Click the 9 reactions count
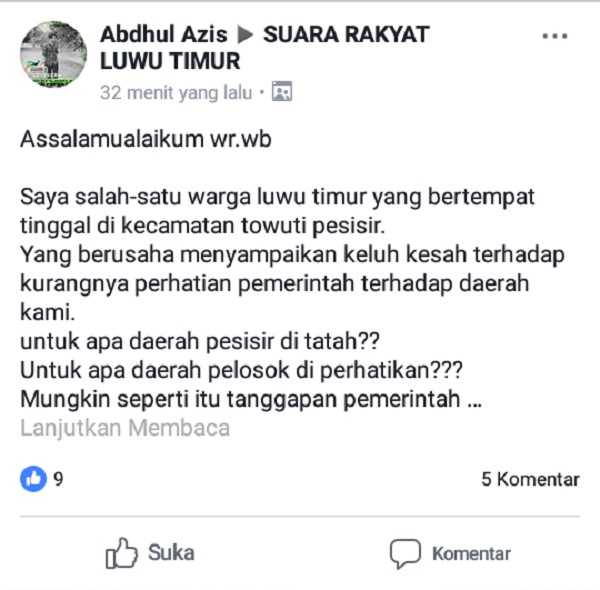Viewport: 600px width, 590px height. [x=58, y=479]
